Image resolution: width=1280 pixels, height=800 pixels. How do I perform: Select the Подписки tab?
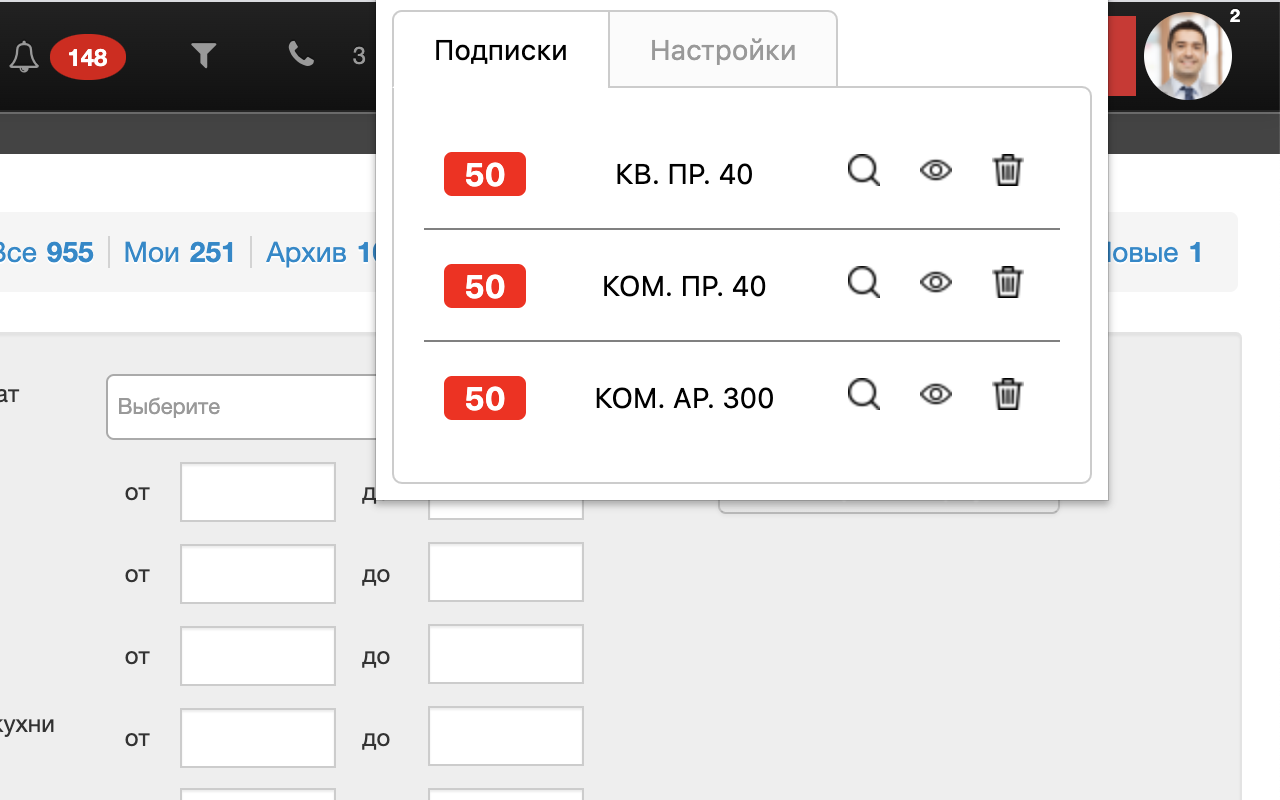pos(501,48)
